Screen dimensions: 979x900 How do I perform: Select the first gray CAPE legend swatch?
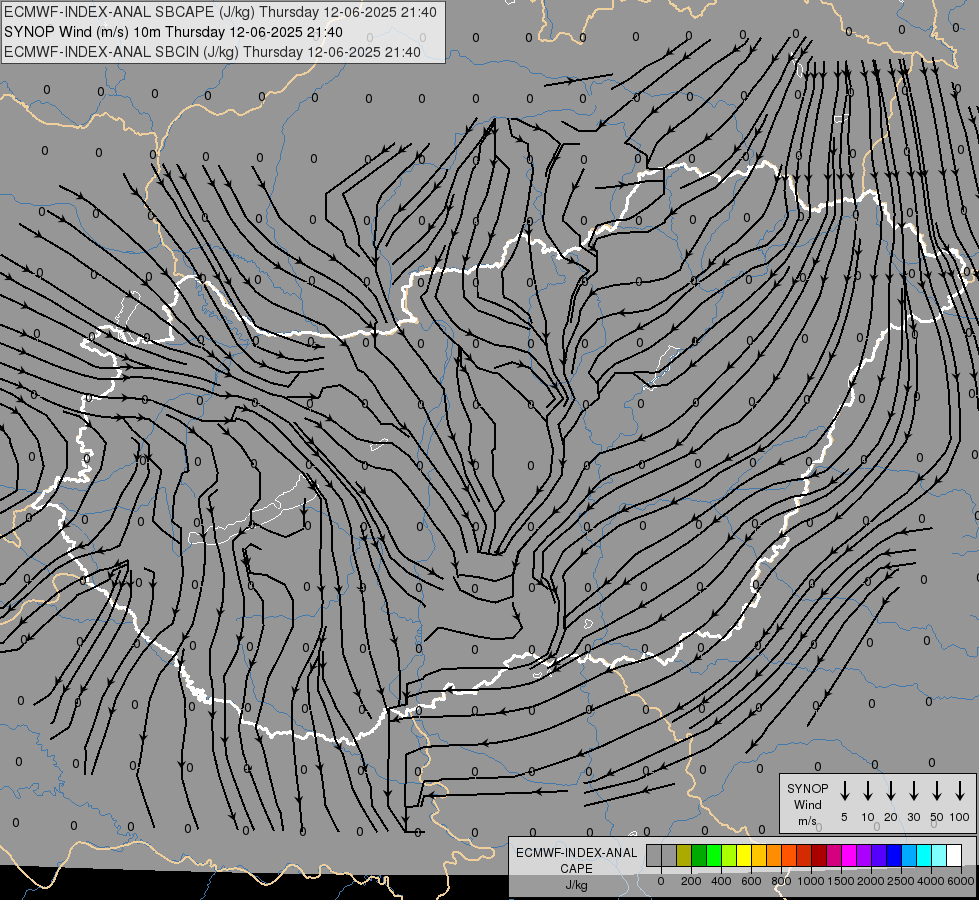point(654,855)
